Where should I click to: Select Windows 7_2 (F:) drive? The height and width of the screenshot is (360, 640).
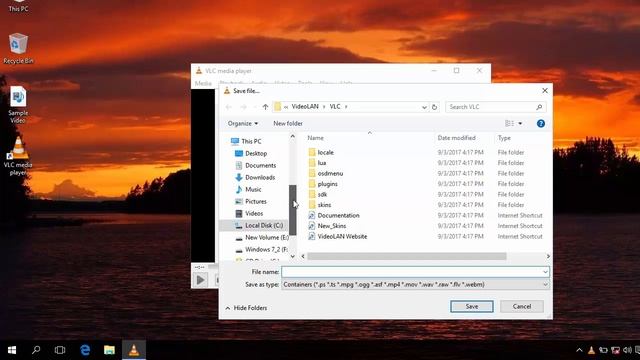pos(262,249)
